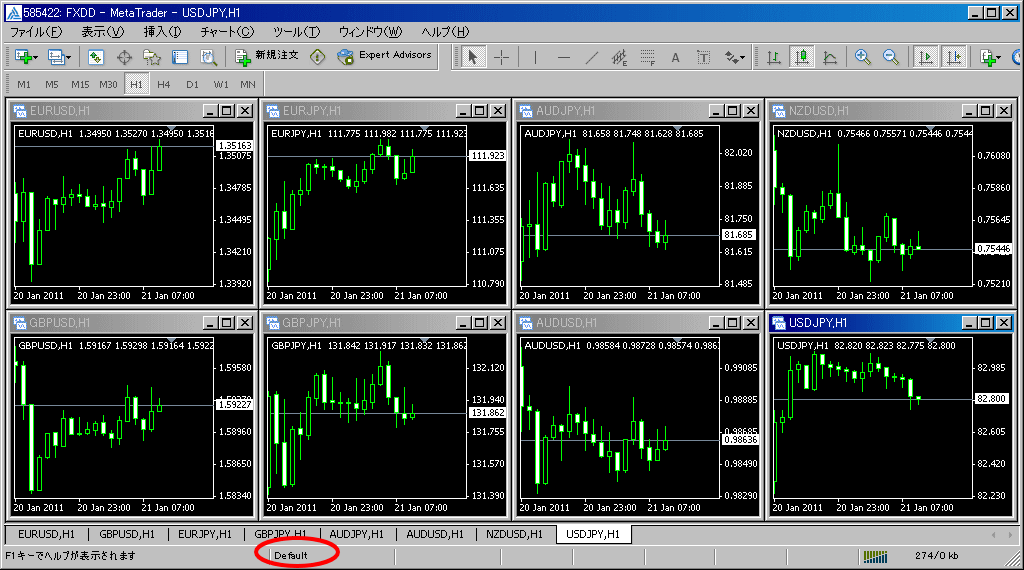Activate the EURUSD,H1 chart window title

click(106, 111)
